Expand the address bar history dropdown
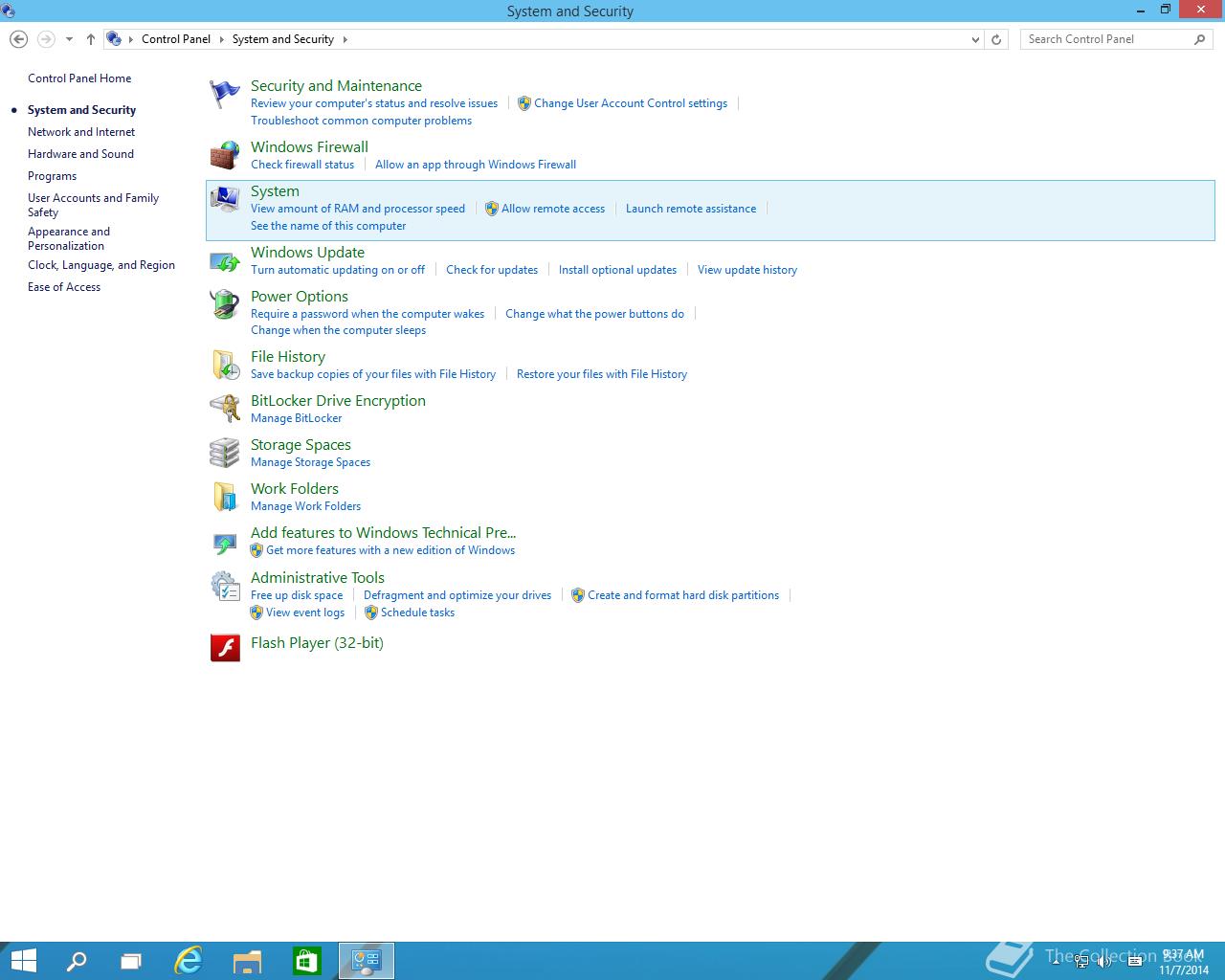The width and height of the screenshot is (1225, 980). pos(975,39)
